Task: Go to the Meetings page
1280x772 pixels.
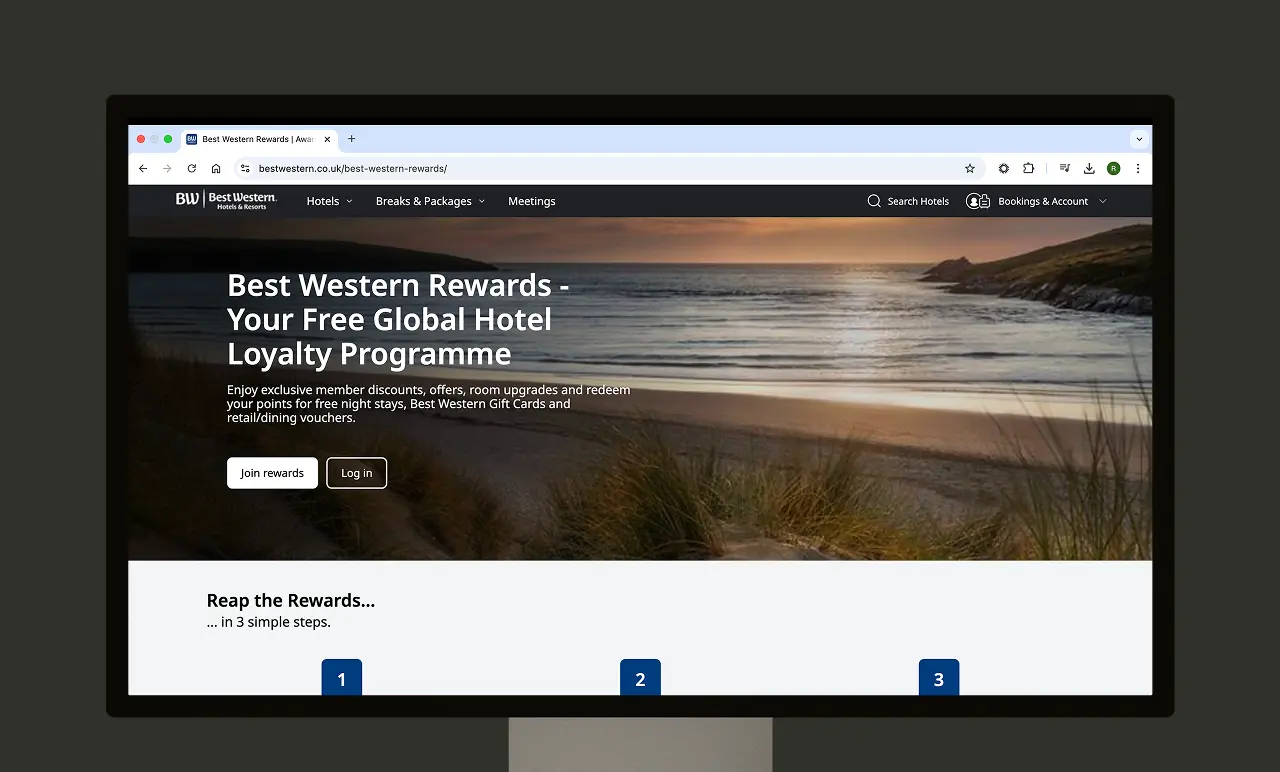Action: pos(532,201)
